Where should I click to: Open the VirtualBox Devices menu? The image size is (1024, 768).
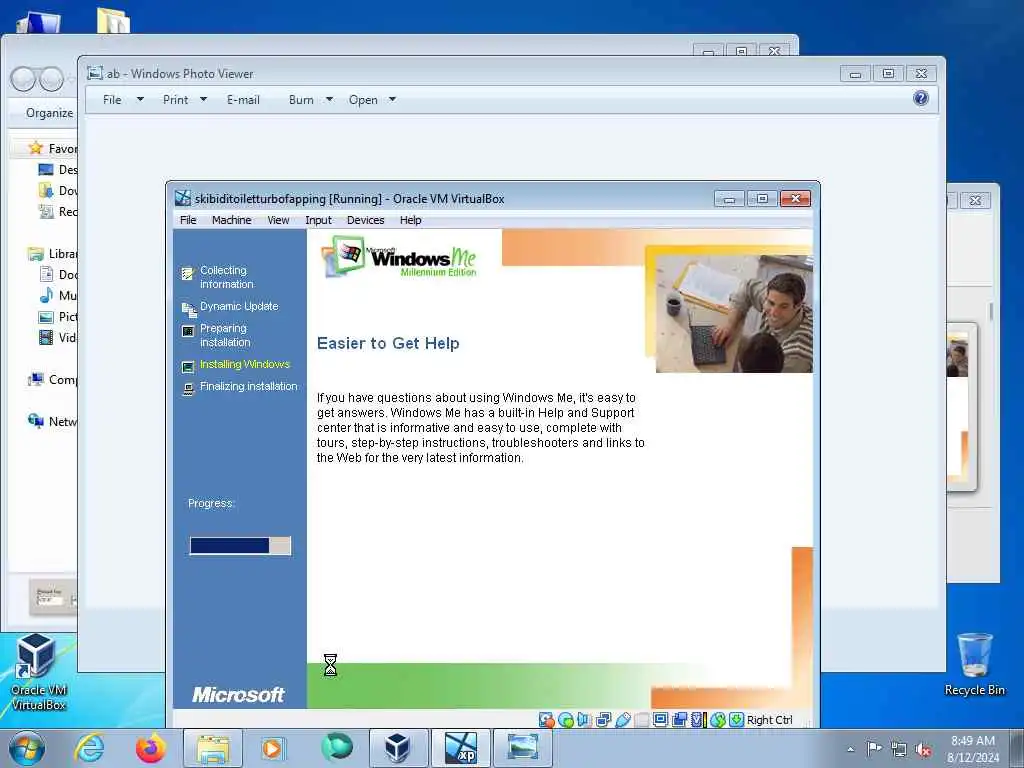pos(366,220)
